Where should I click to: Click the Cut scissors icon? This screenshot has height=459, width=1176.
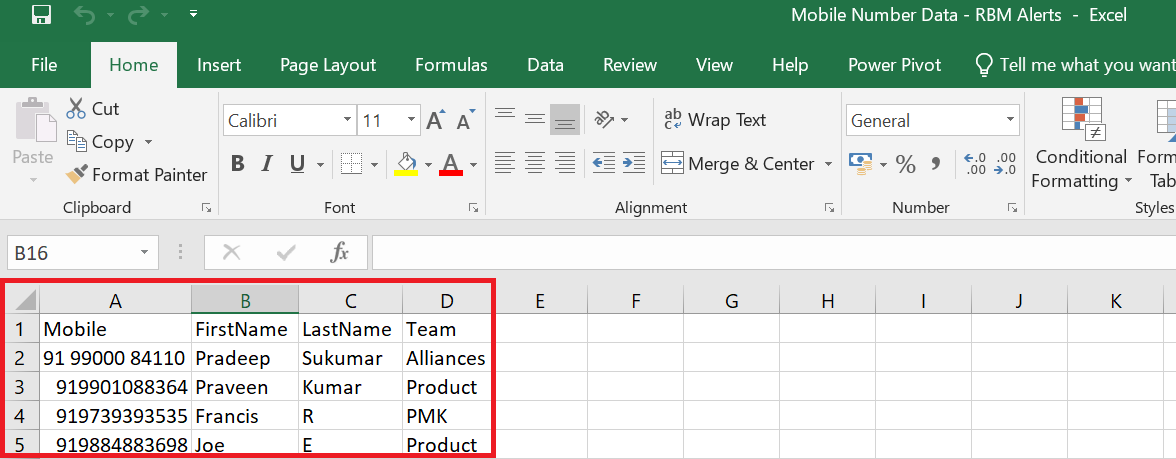(76, 109)
